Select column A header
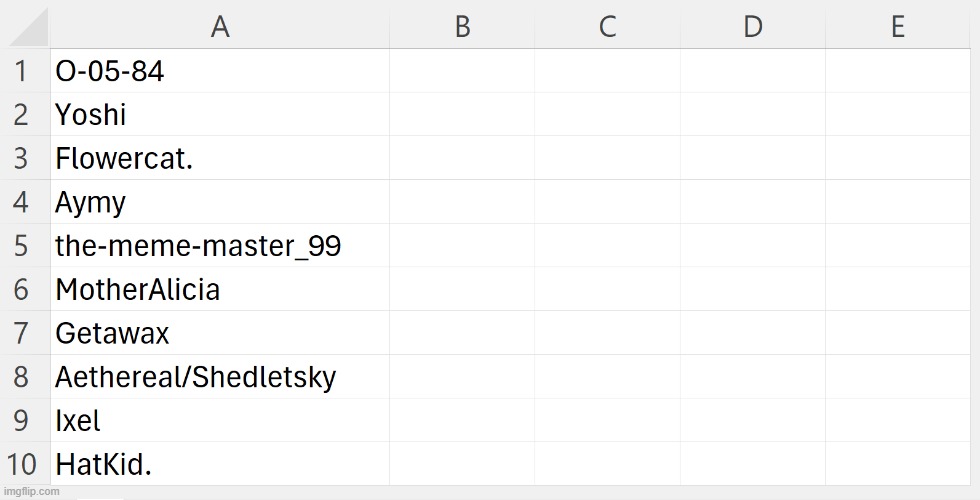 coord(220,27)
